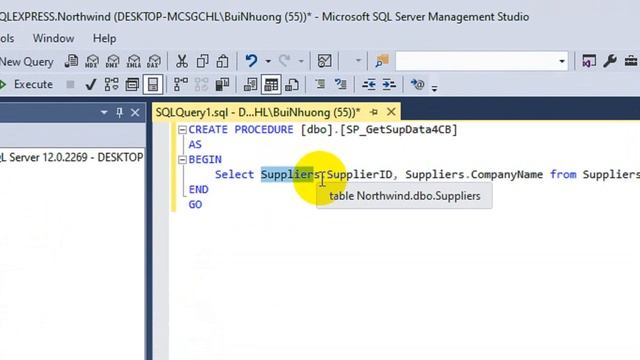Click the AS keyword line
This screenshot has width=640, height=360.
[195, 144]
